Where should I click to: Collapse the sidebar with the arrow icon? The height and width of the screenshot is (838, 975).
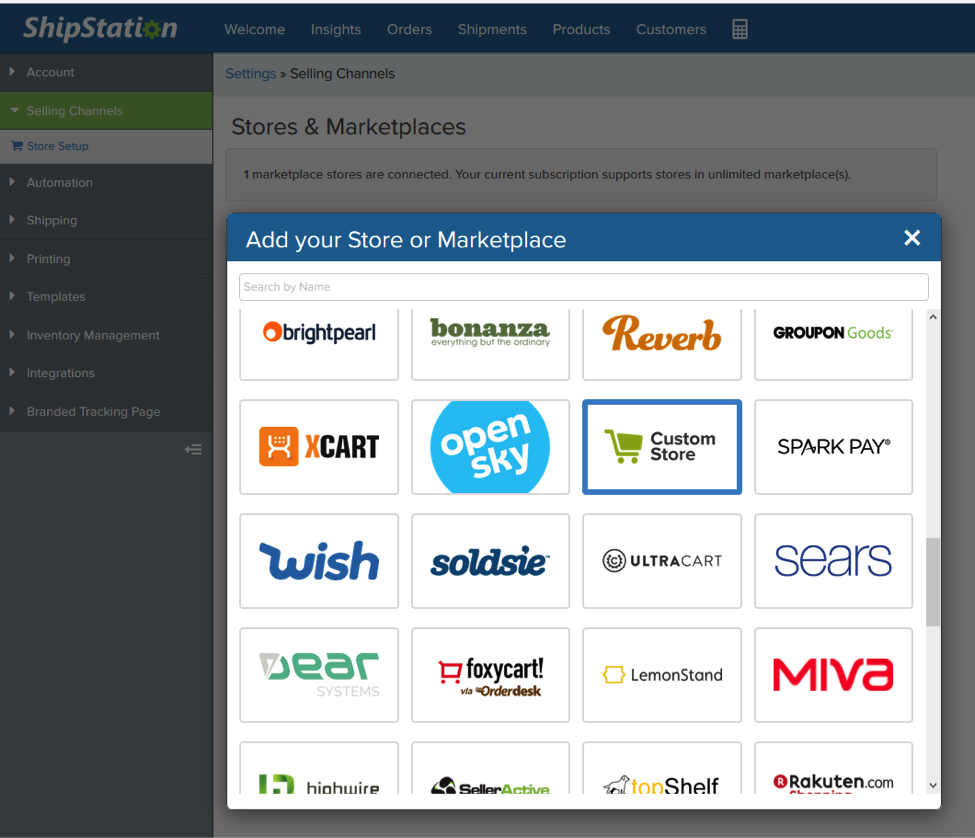coord(193,449)
